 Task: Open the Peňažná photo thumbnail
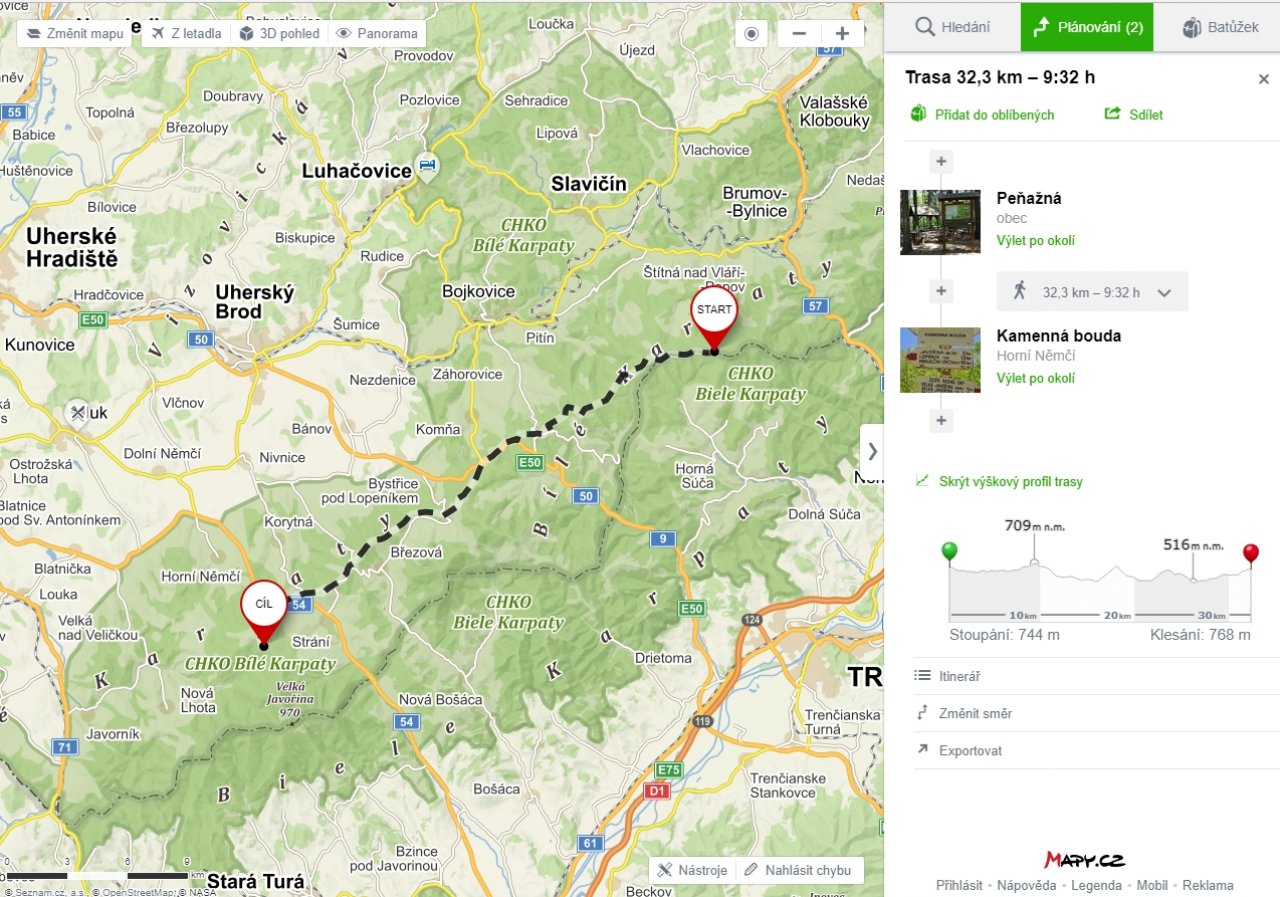coord(940,222)
